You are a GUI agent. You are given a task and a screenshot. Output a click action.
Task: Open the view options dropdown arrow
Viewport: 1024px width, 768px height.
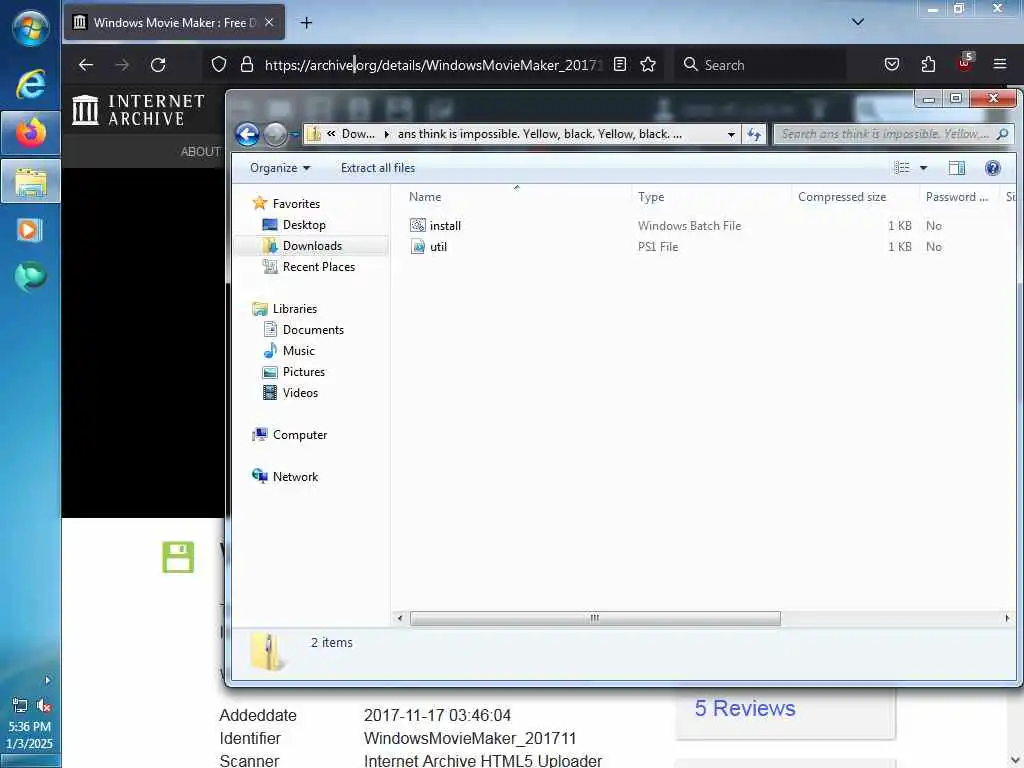click(923, 168)
